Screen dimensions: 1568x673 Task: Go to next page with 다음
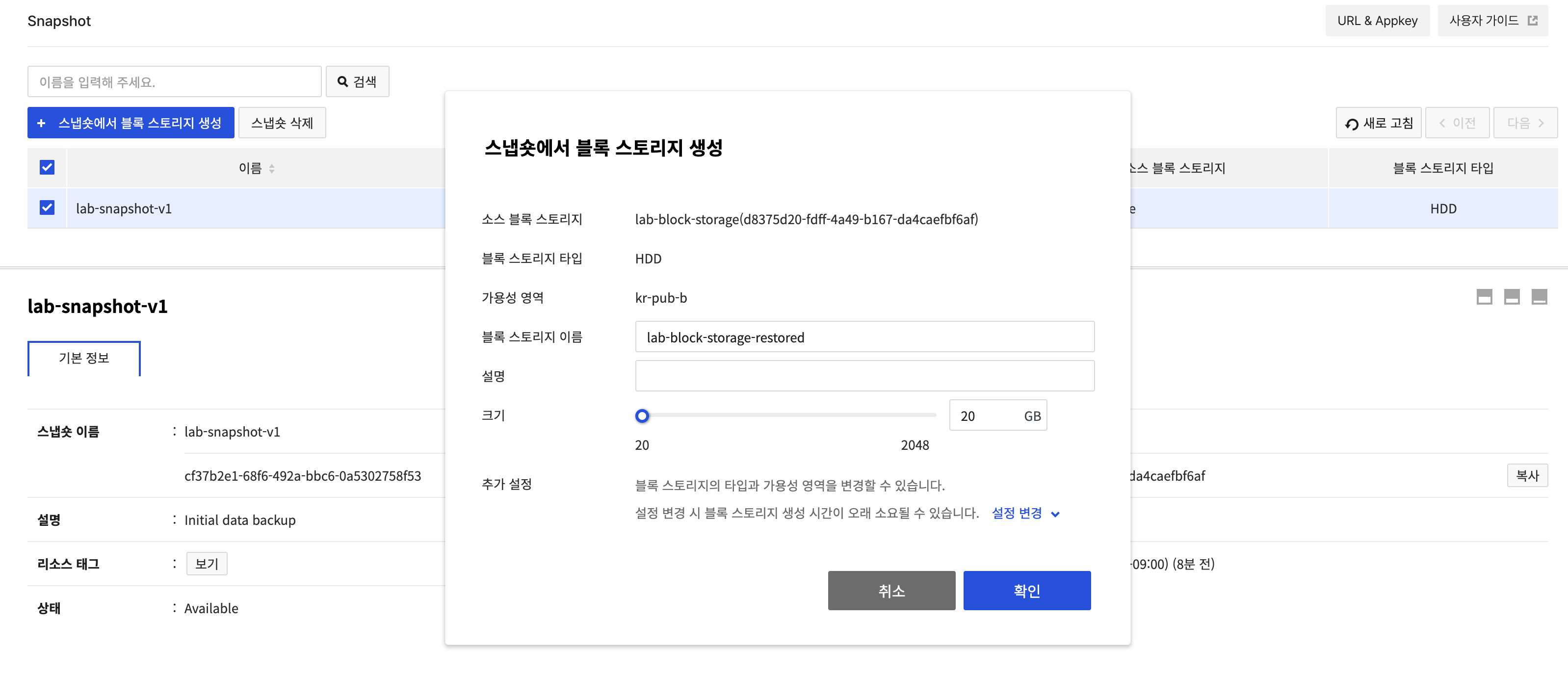click(1525, 123)
